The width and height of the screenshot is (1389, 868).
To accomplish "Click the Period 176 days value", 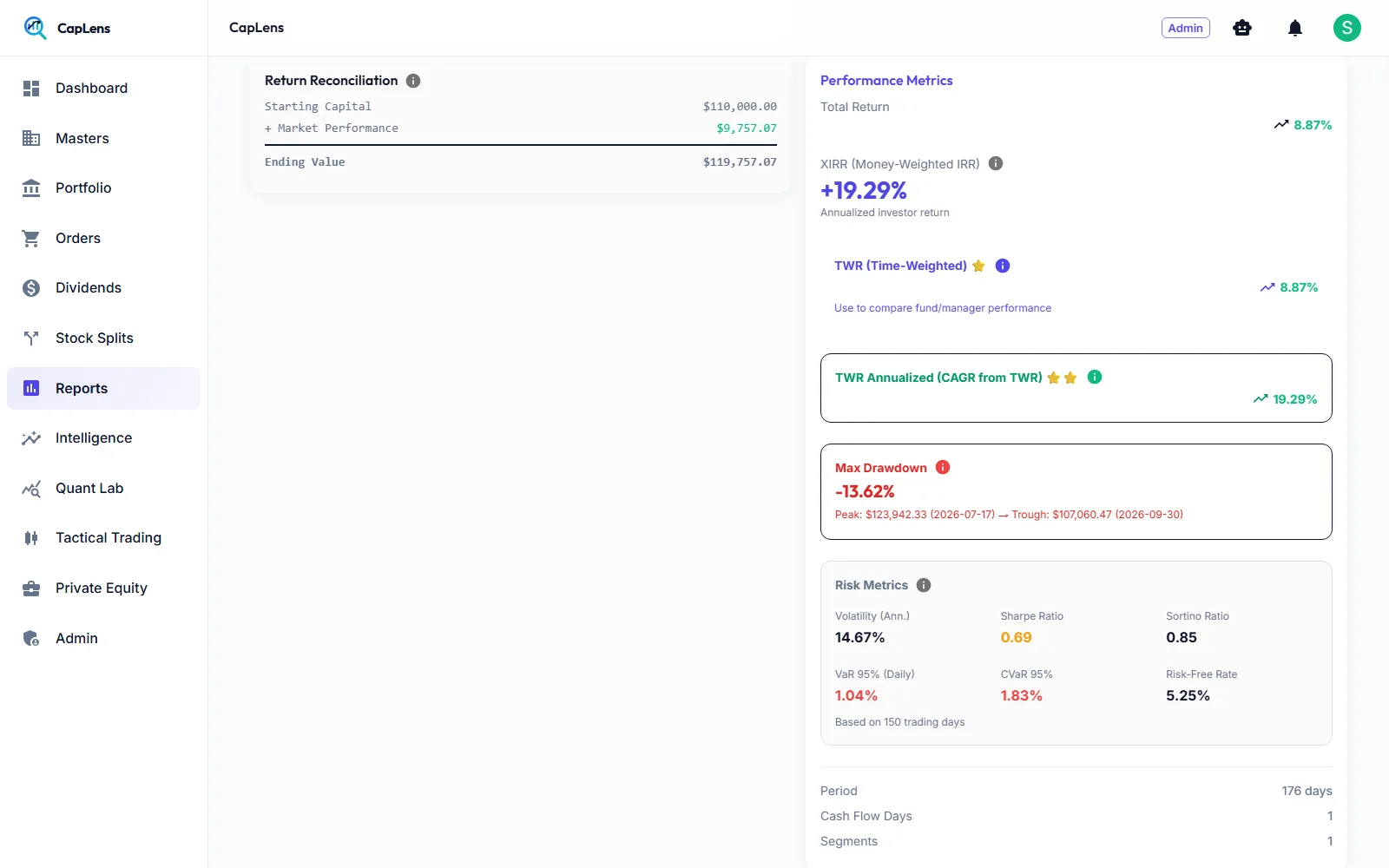I will click(x=1307, y=791).
